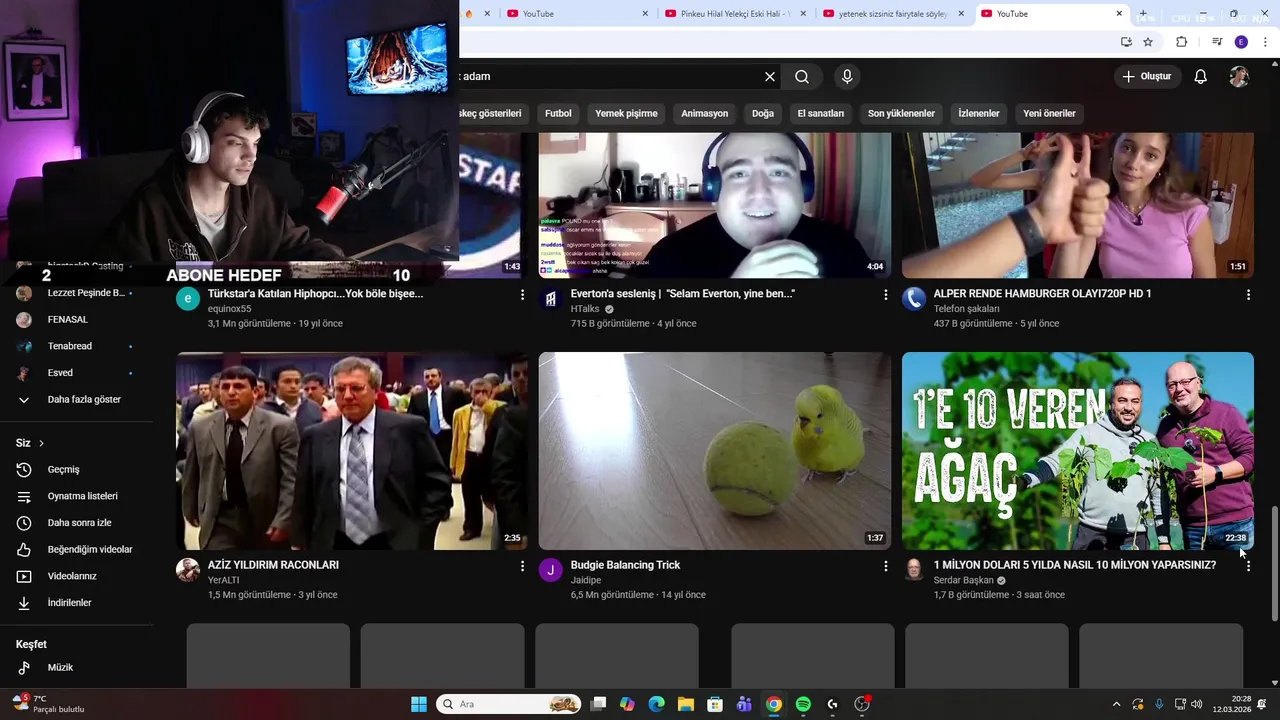The image size is (1280, 720).
Task: Open more options for AZİZ YILDIRIM RACONLARI
Action: pos(522,566)
